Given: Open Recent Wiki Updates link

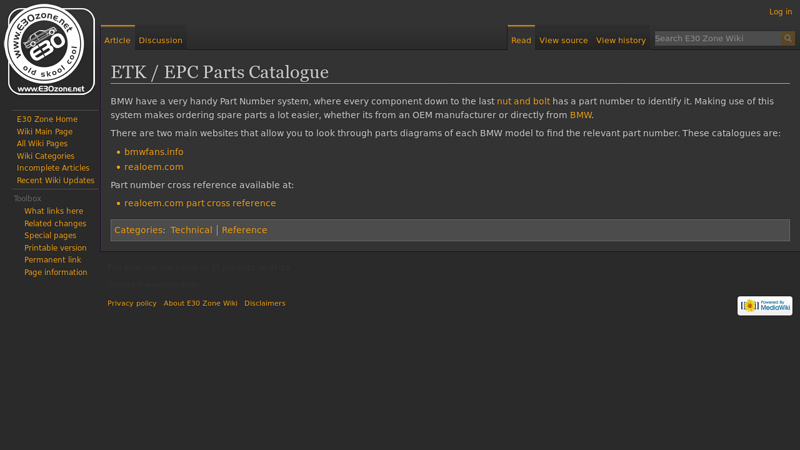Looking at the screenshot, I should coord(55,180).
